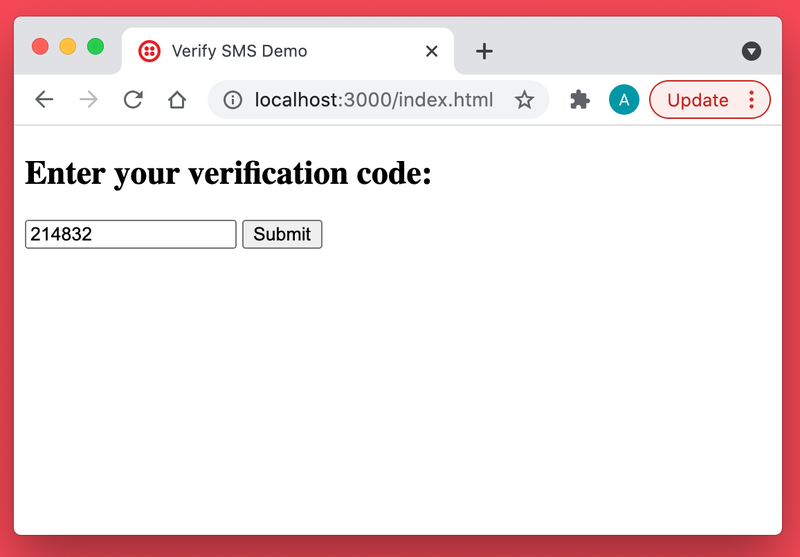This screenshot has width=800, height=557.
Task: Open the browser home page
Action: 177,99
